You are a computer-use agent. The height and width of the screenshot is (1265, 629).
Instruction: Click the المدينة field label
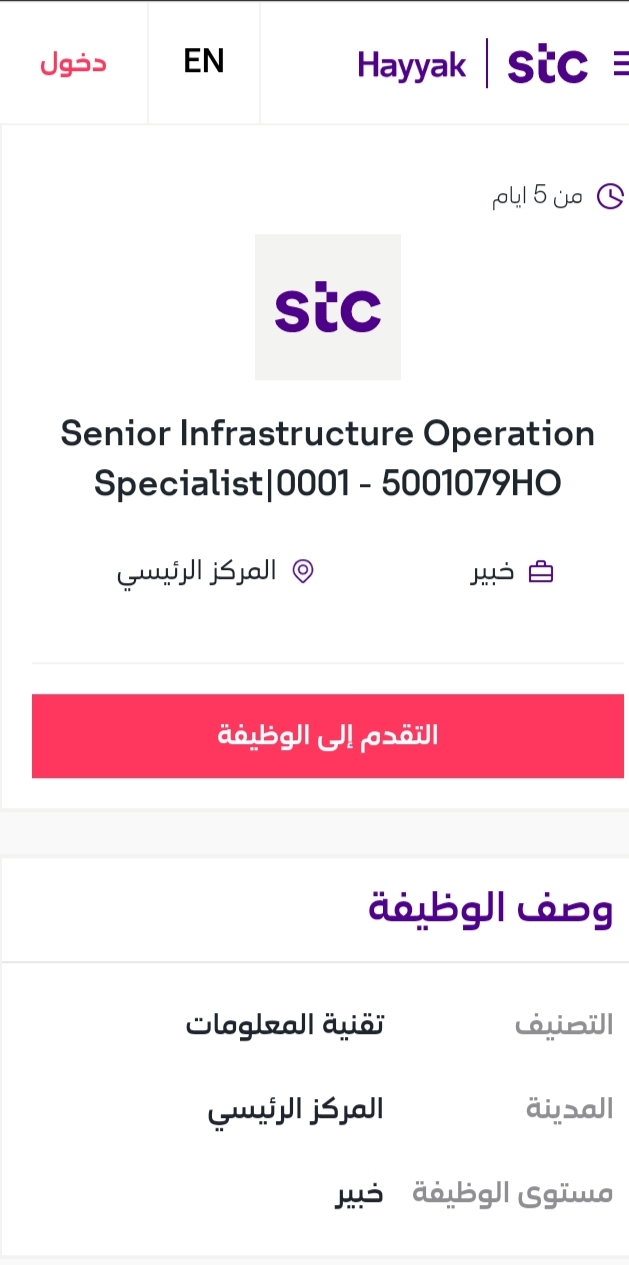569,1109
